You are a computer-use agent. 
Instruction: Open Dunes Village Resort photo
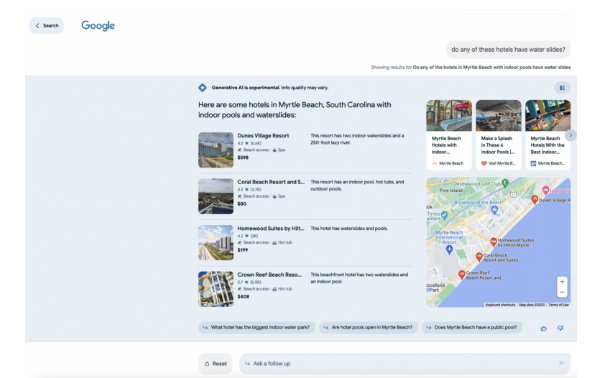pyautogui.click(x=216, y=150)
